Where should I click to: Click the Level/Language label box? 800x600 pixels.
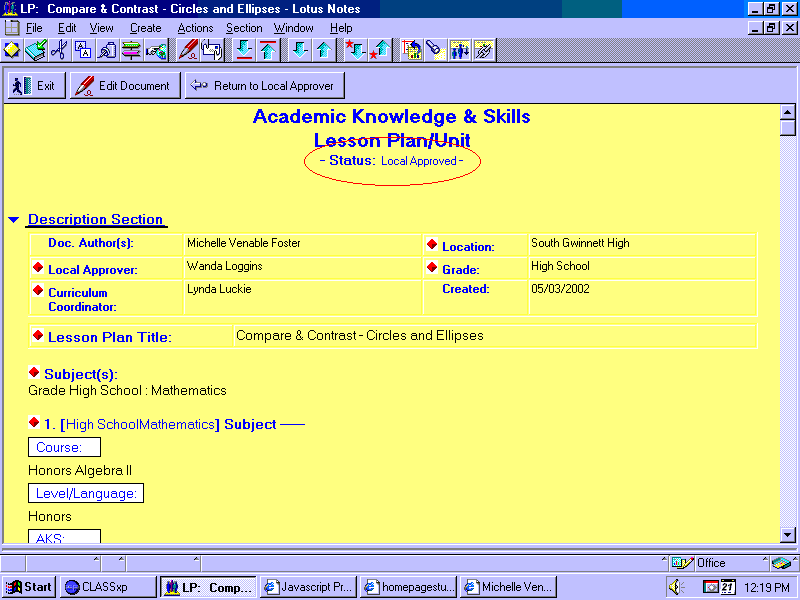coord(86,493)
